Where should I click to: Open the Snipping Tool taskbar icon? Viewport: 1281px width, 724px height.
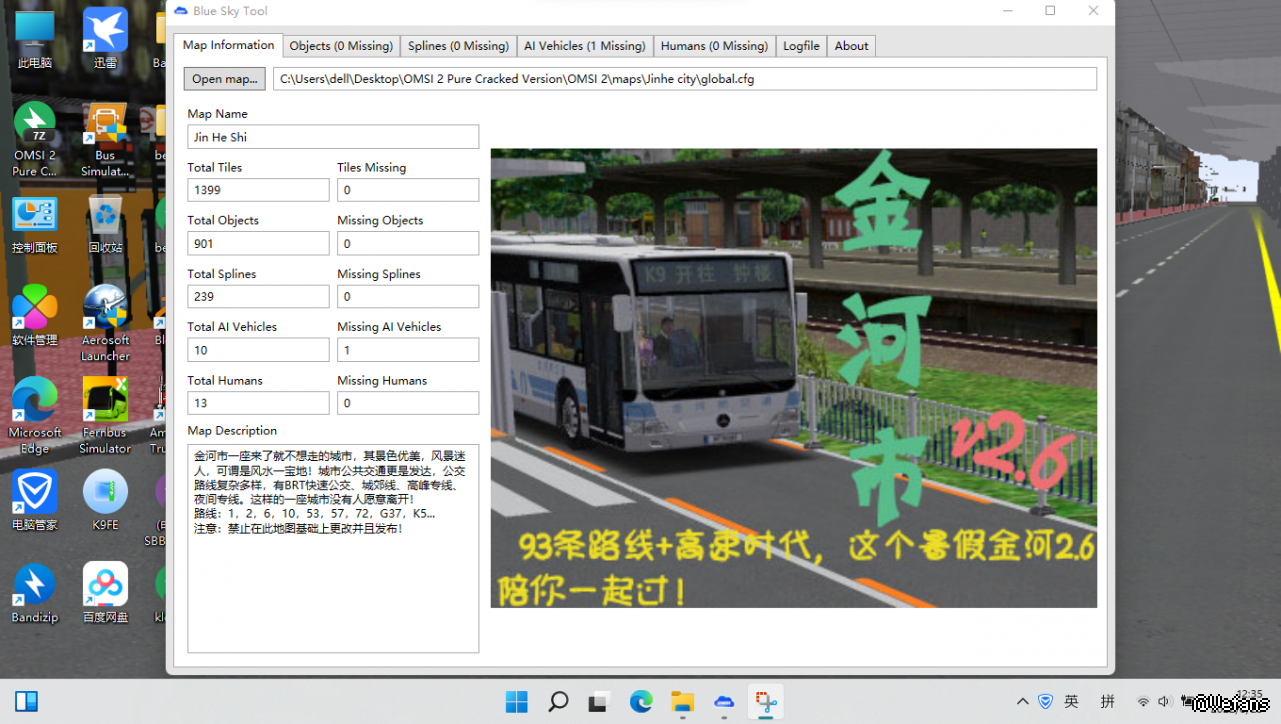click(x=766, y=702)
